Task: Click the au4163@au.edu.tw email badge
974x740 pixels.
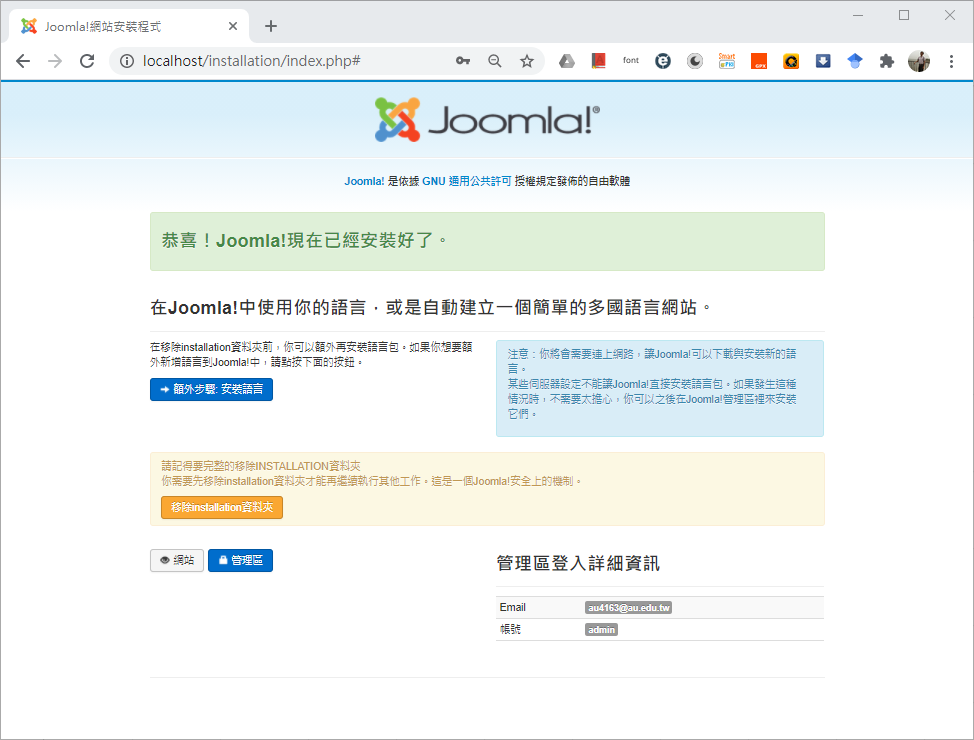Action: [x=628, y=608]
